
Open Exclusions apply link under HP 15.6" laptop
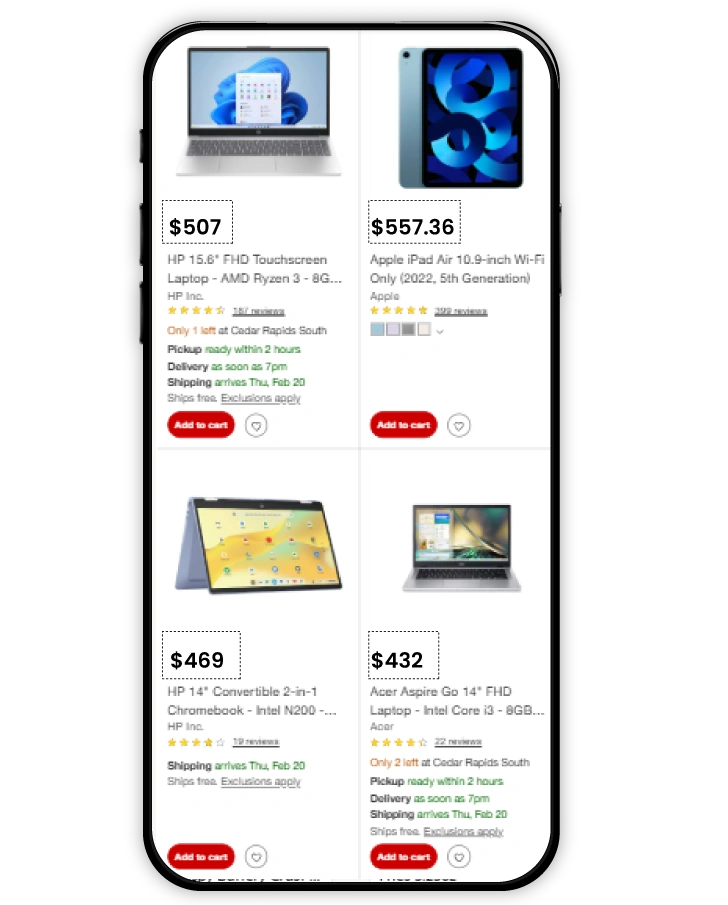260,398
